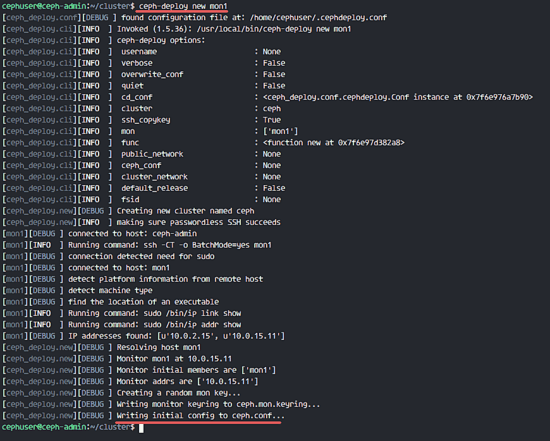Click the "Creating a random mon key..." line

pos(179,393)
